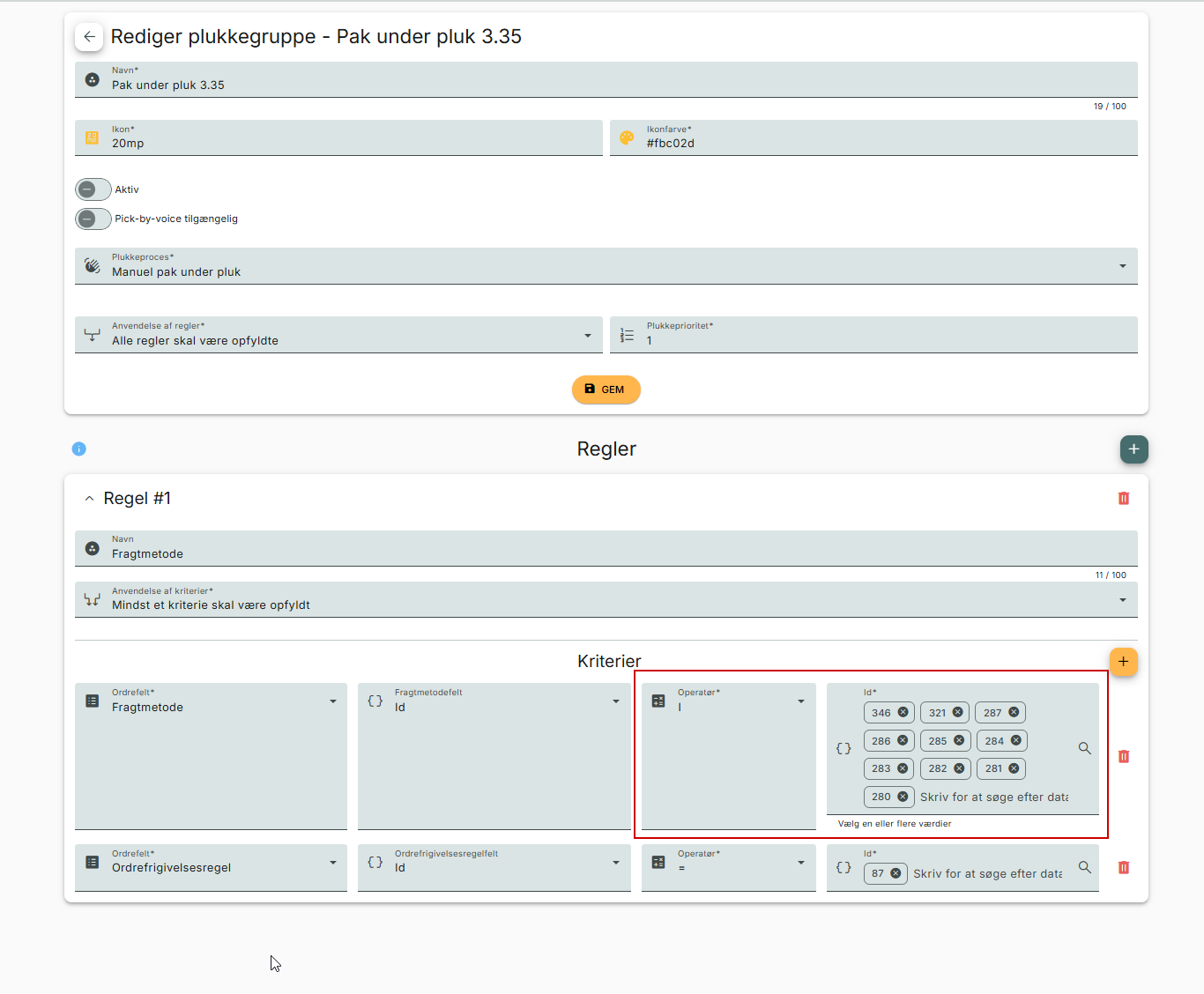Edit the Ikonfarve value #fbc02d
Screen dimensions: 1204x994
(x=873, y=137)
